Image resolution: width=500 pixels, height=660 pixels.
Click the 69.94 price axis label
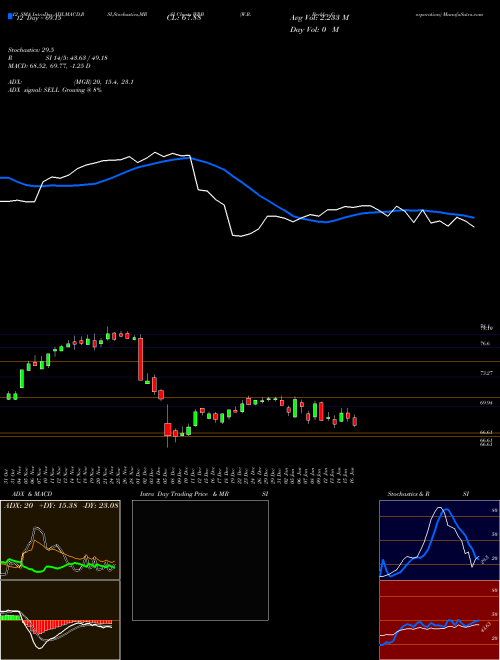[x=485, y=403]
